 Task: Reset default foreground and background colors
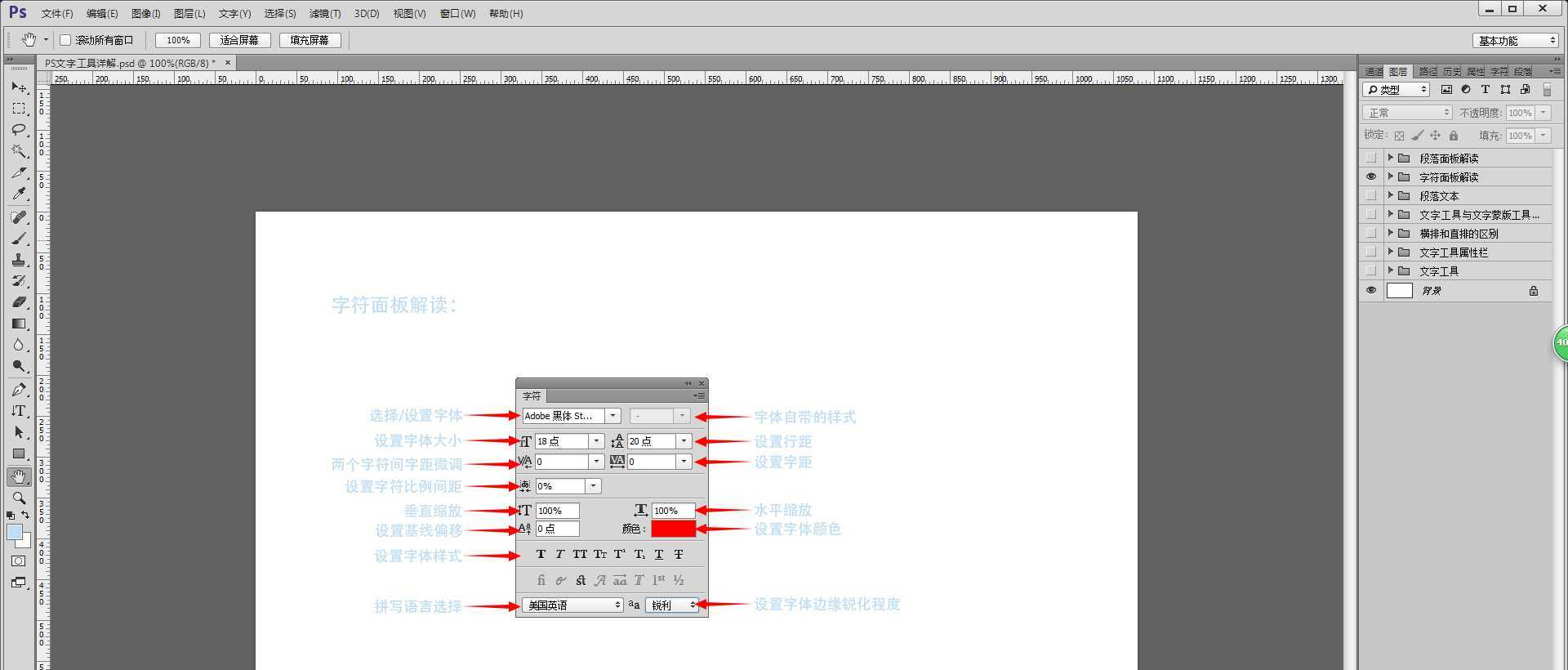coord(11,516)
